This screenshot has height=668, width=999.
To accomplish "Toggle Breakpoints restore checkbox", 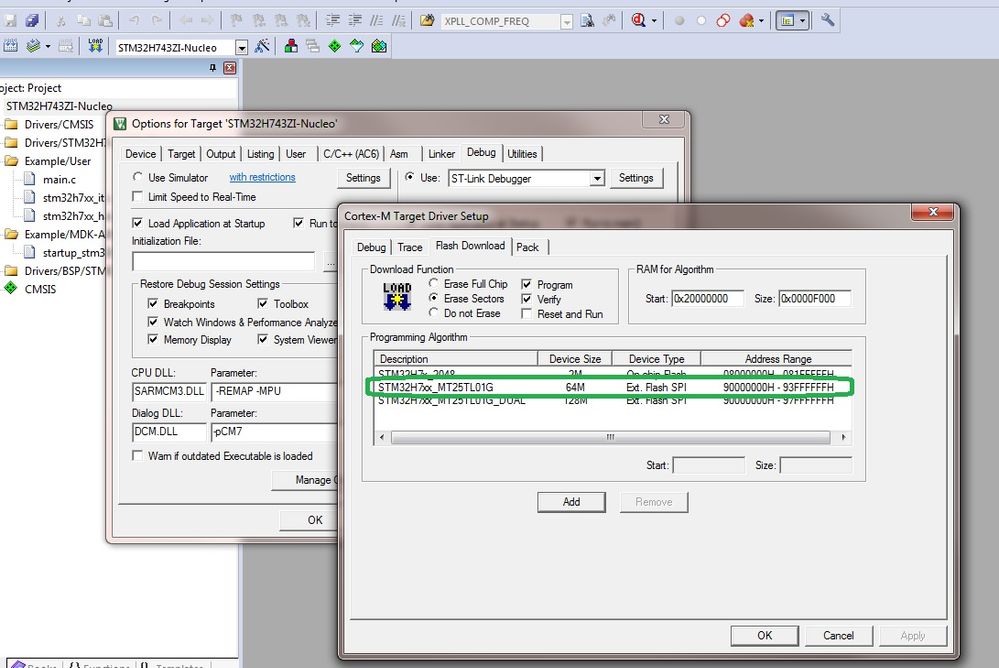I will click(x=153, y=303).
